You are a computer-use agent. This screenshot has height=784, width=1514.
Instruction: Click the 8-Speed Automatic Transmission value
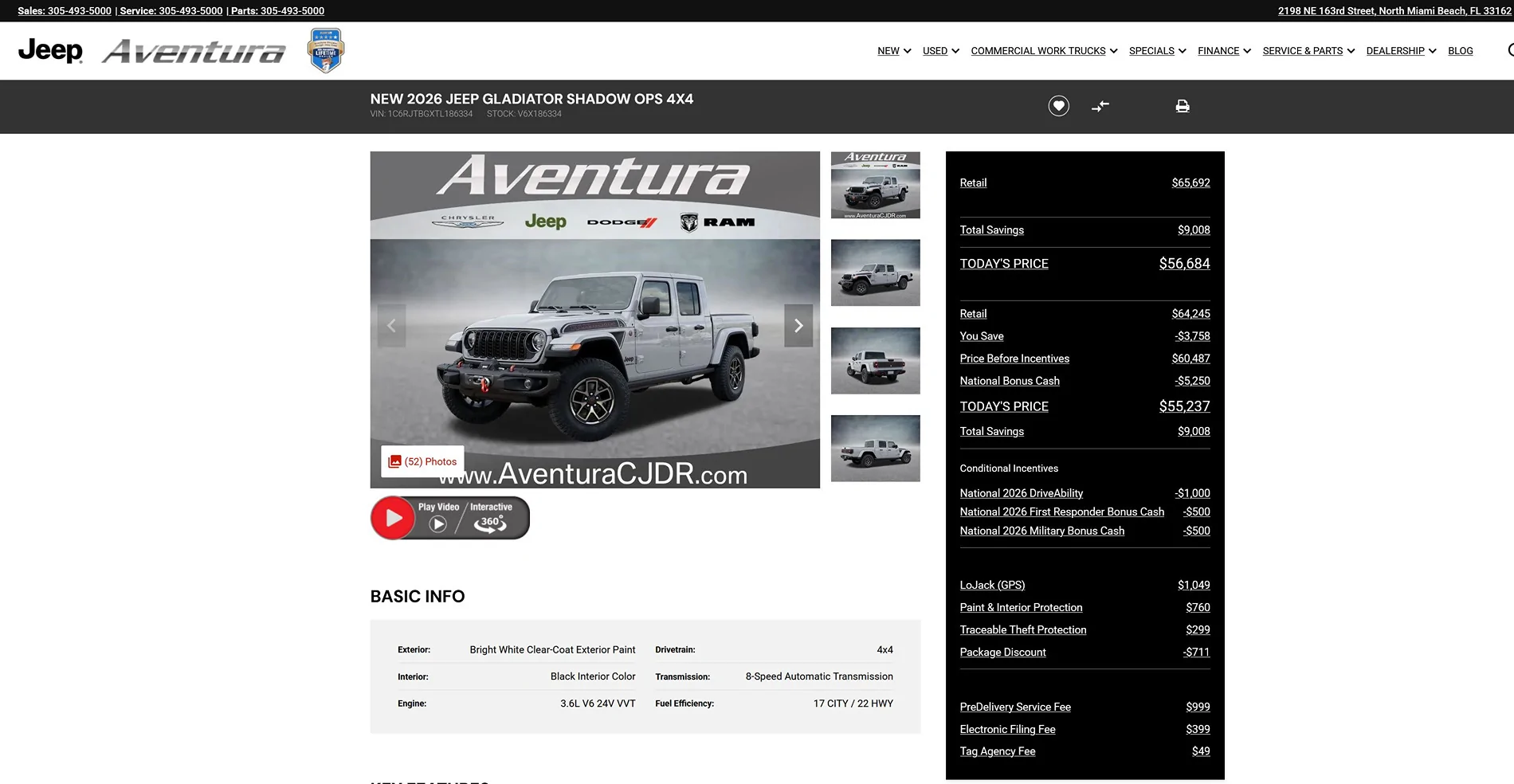click(x=819, y=676)
